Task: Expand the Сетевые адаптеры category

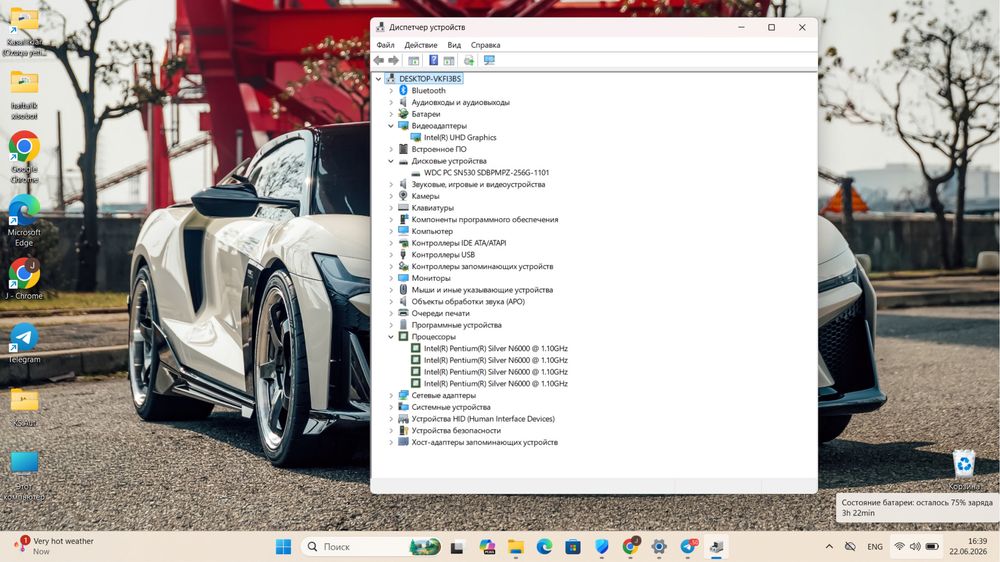Action: pos(391,396)
